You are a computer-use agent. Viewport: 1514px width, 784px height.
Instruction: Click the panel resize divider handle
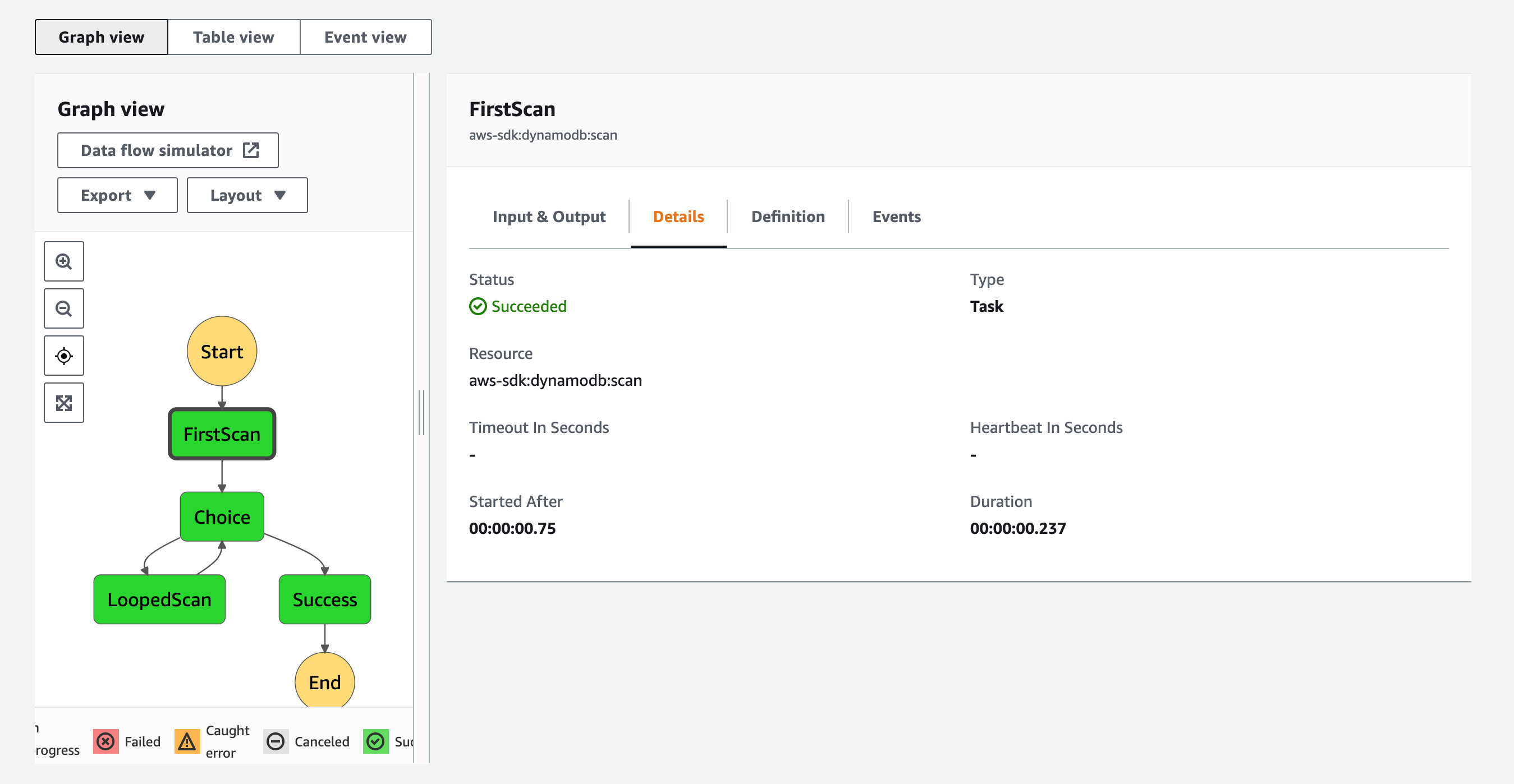[421, 413]
